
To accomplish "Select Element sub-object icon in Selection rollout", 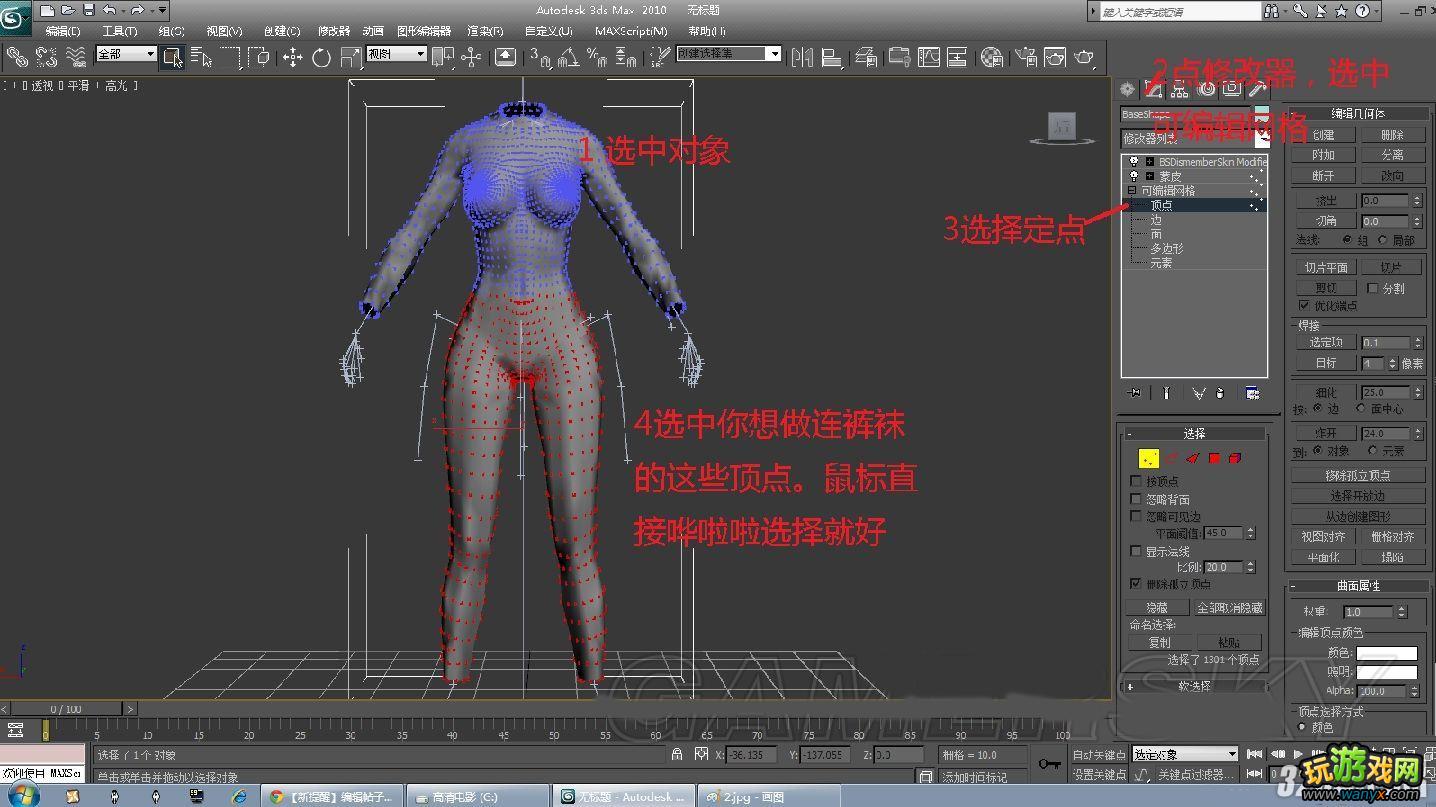I will coord(1235,458).
